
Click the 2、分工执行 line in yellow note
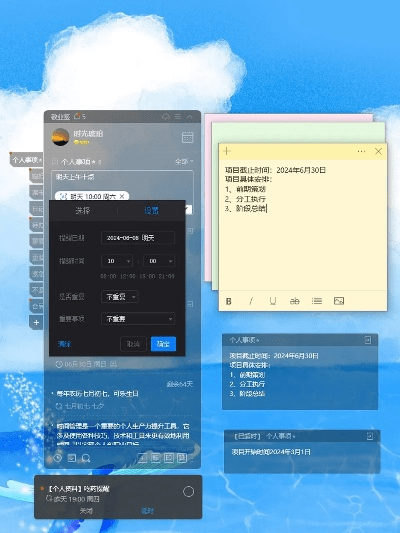point(245,199)
